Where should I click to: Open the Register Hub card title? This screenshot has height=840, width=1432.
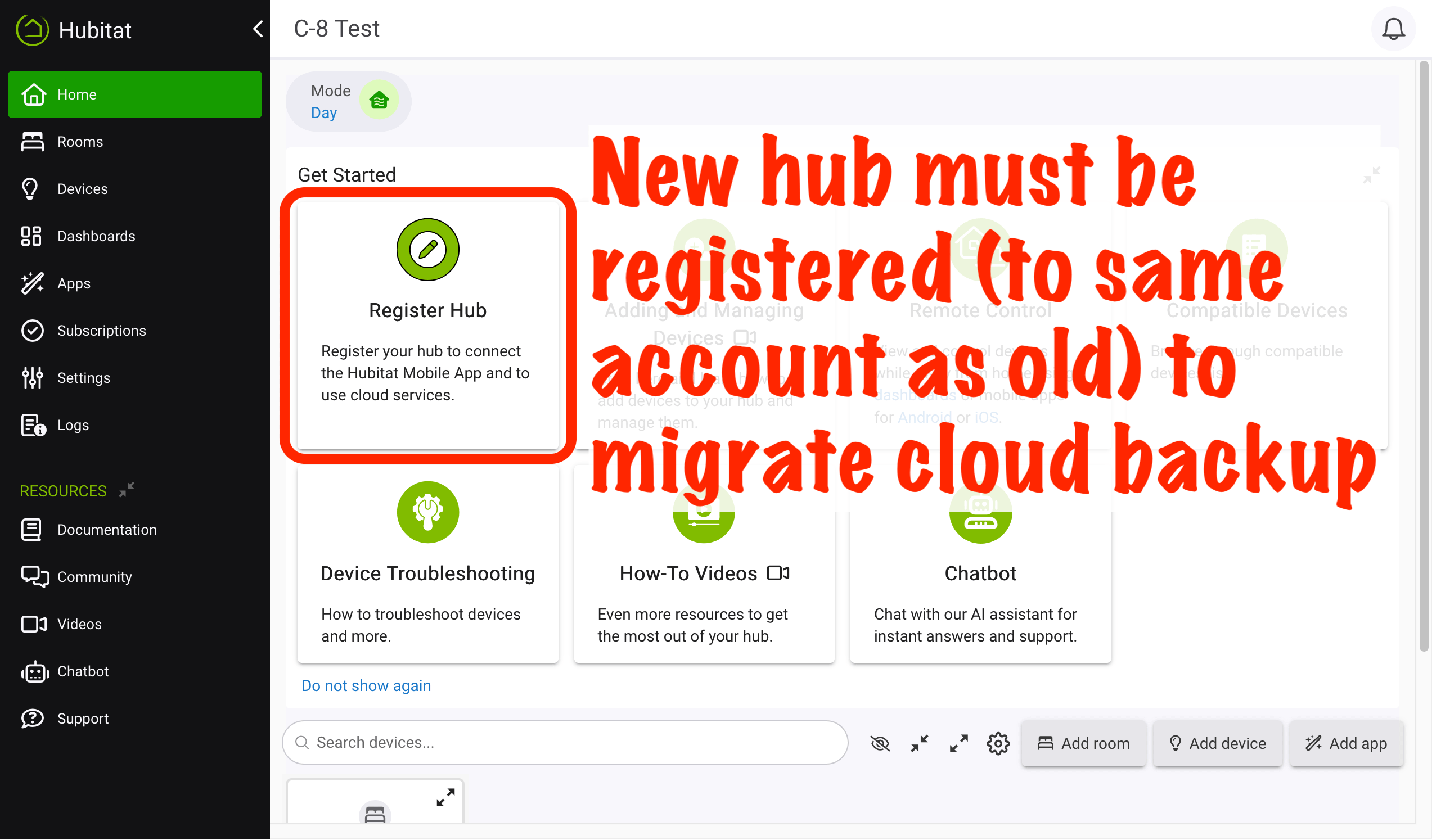pos(427,310)
